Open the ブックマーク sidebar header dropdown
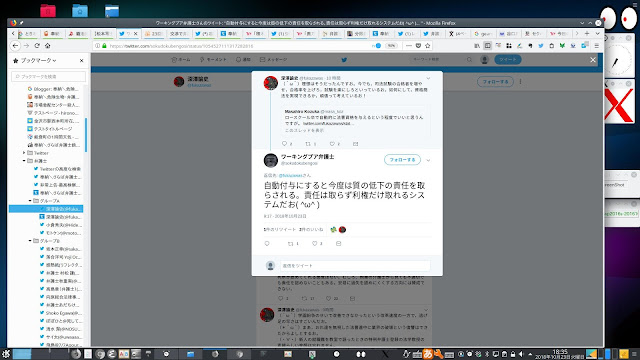Image resolution: width=640 pixels, height=360 pixels. pyautogui.click(x=38, y=60)
